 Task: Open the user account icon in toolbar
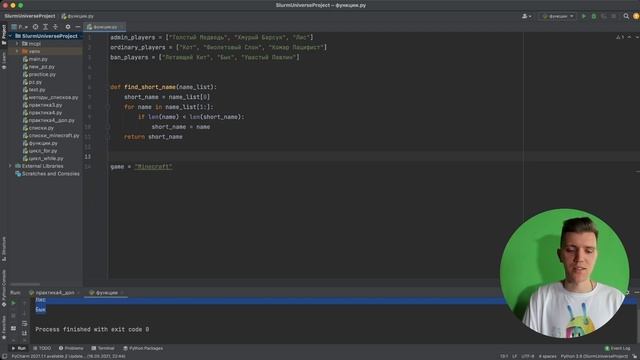(527, 16)
